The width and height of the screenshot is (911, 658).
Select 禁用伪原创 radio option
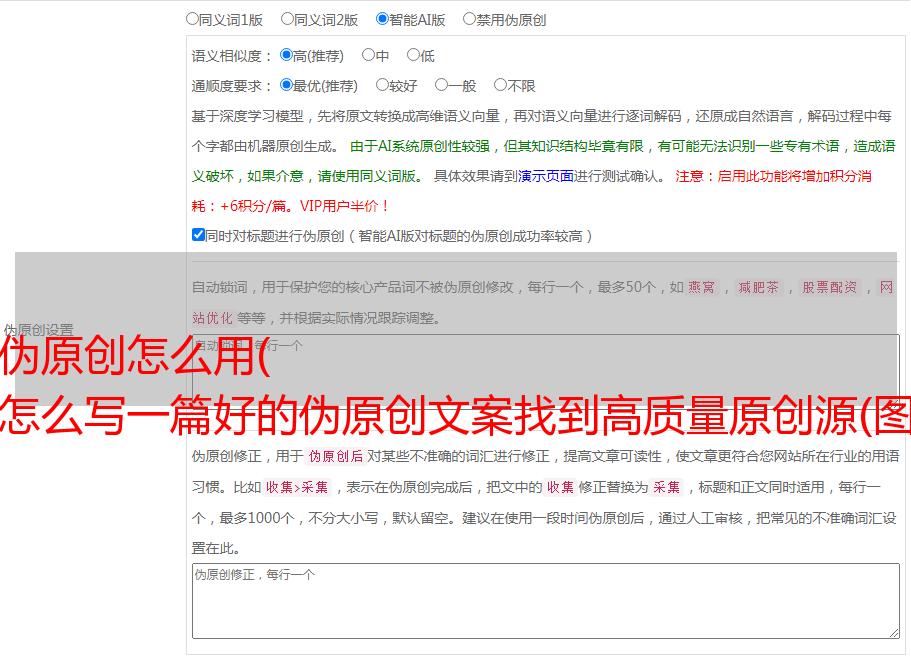(469, 19)
